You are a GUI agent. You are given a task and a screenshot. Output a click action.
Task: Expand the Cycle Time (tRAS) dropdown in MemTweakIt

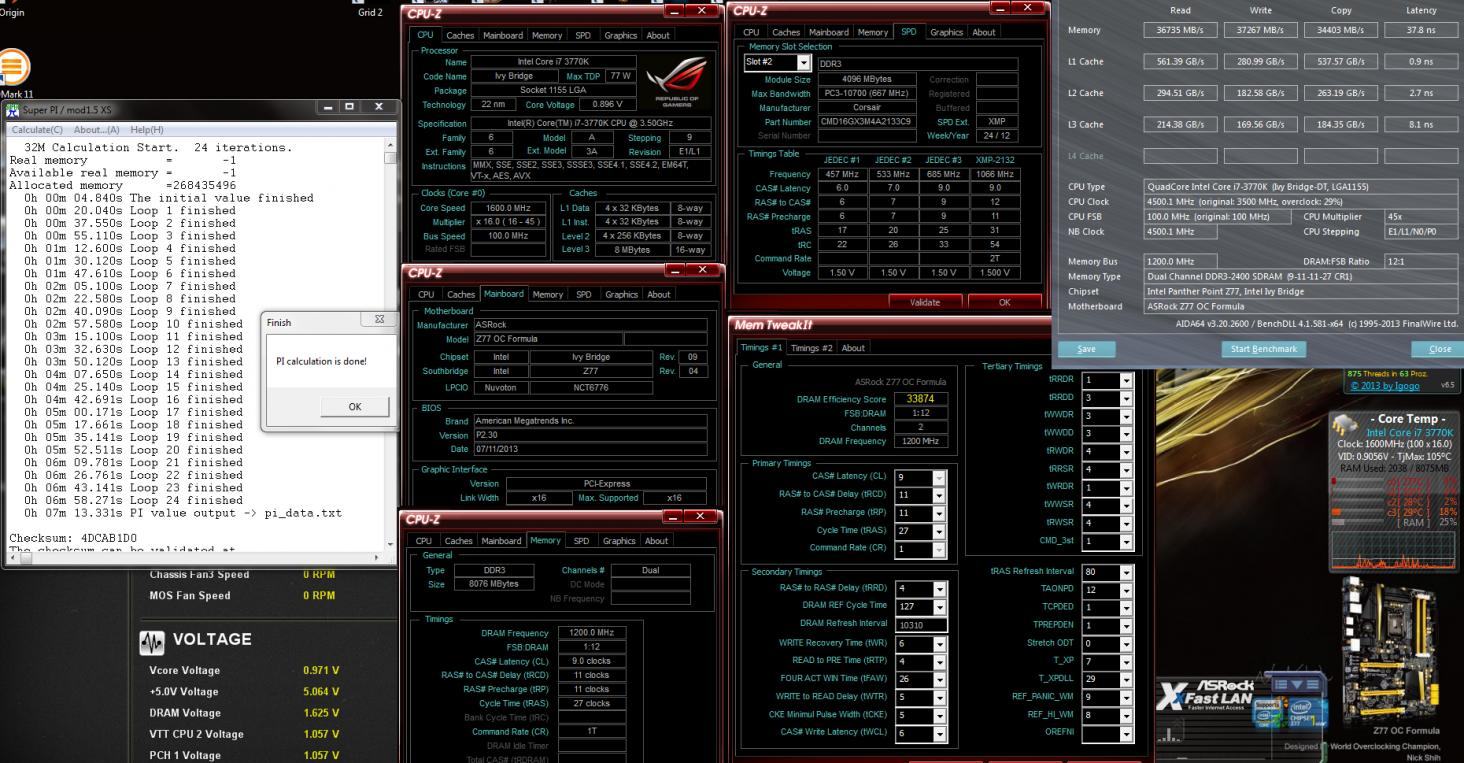pos(938,530)
